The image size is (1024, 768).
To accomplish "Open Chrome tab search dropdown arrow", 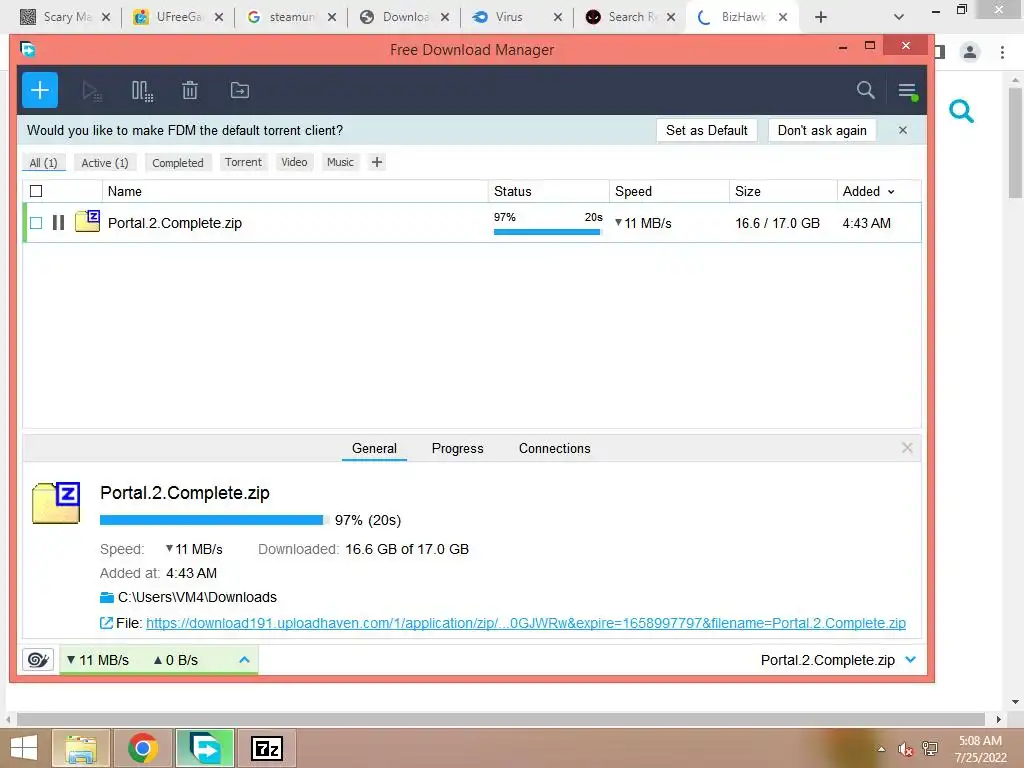I will [899, 17].
